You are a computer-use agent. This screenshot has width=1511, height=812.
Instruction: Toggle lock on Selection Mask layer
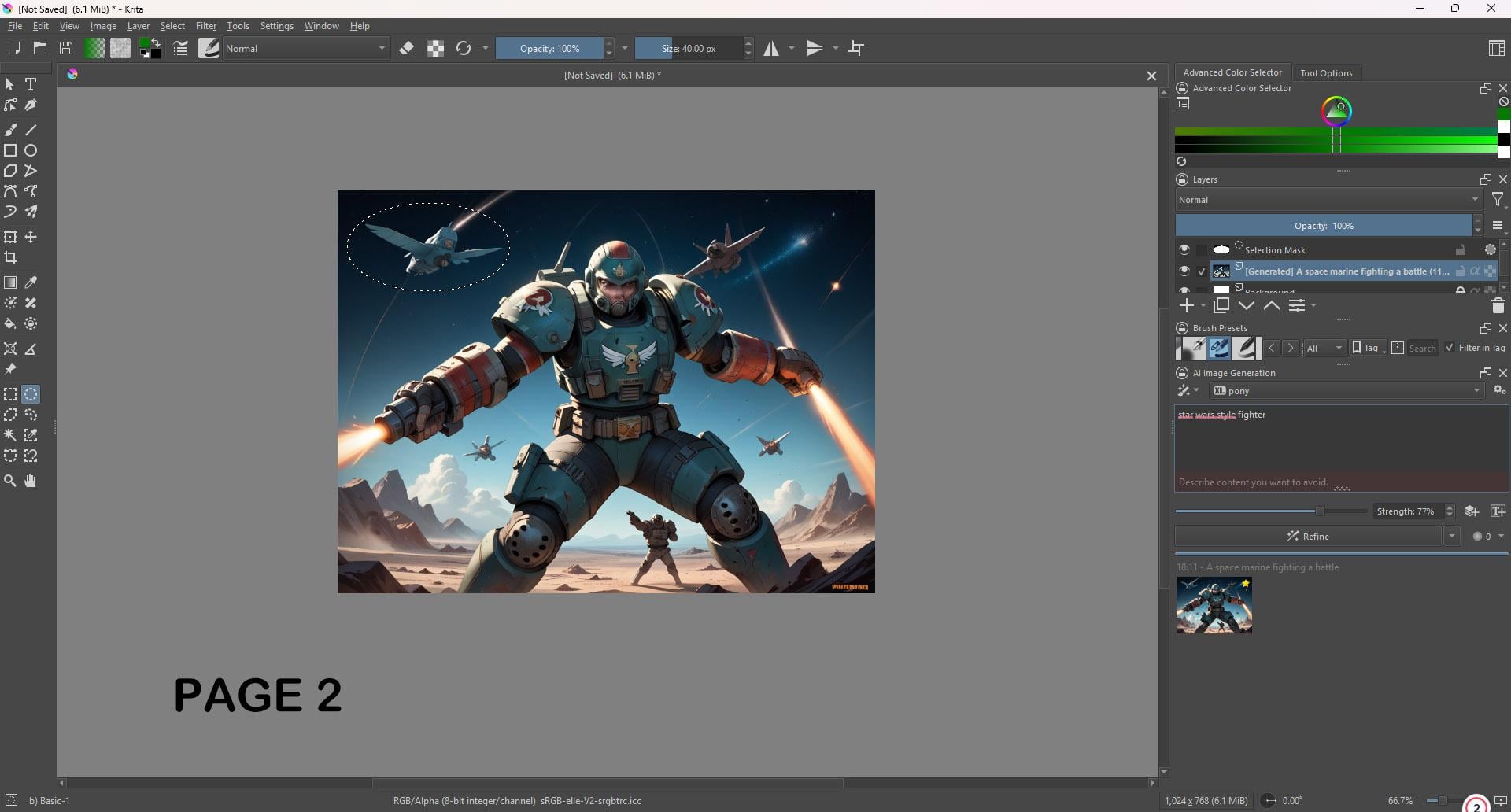coord(1461,250)
